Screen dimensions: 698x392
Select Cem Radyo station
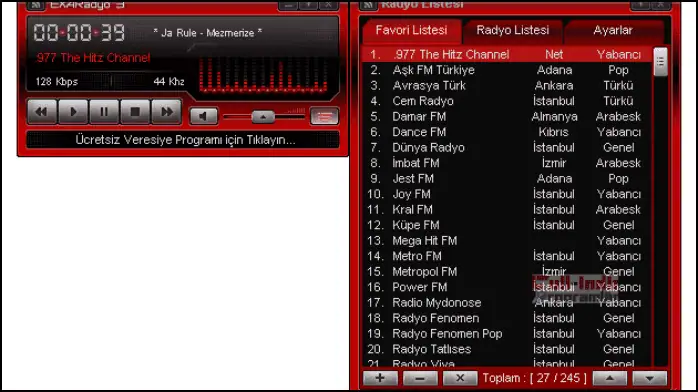point(507,101)
